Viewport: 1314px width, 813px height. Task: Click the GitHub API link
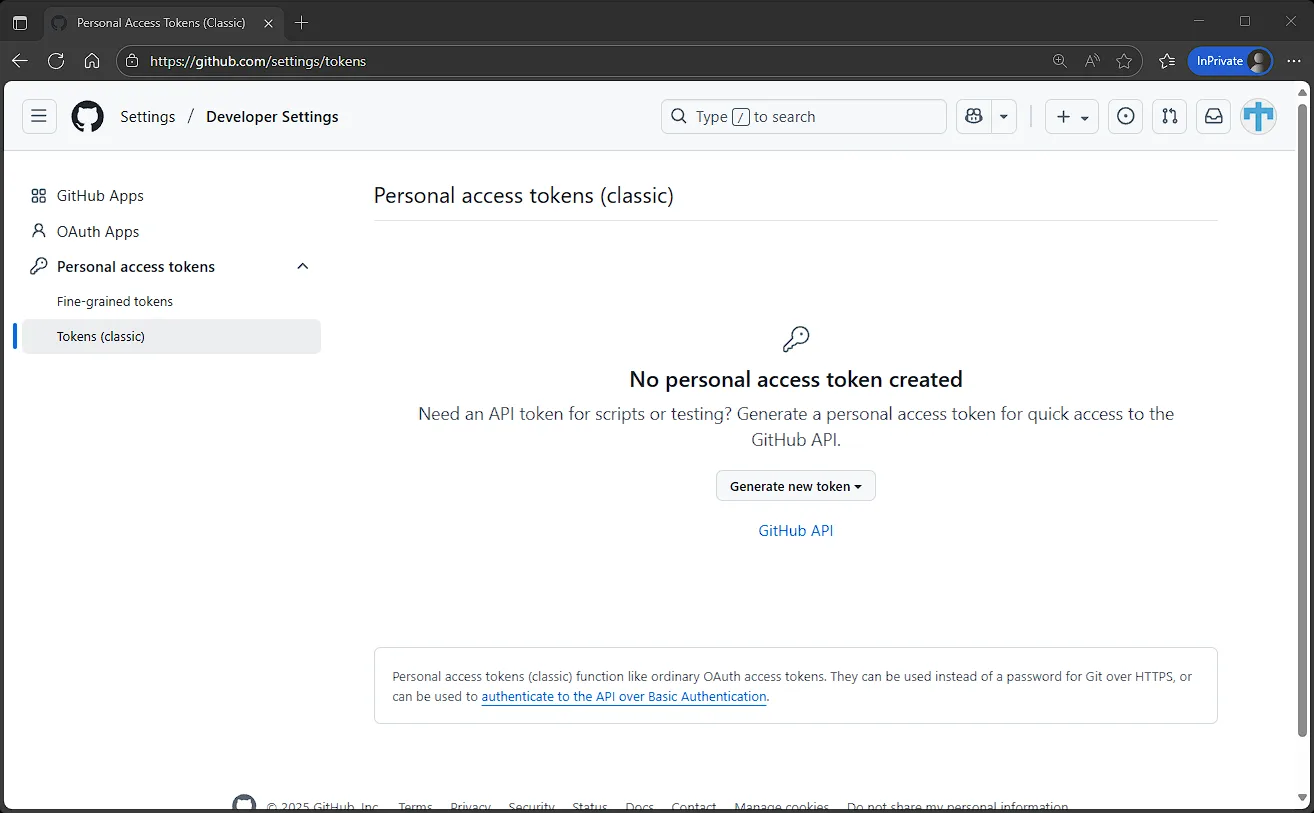point(796,531)
